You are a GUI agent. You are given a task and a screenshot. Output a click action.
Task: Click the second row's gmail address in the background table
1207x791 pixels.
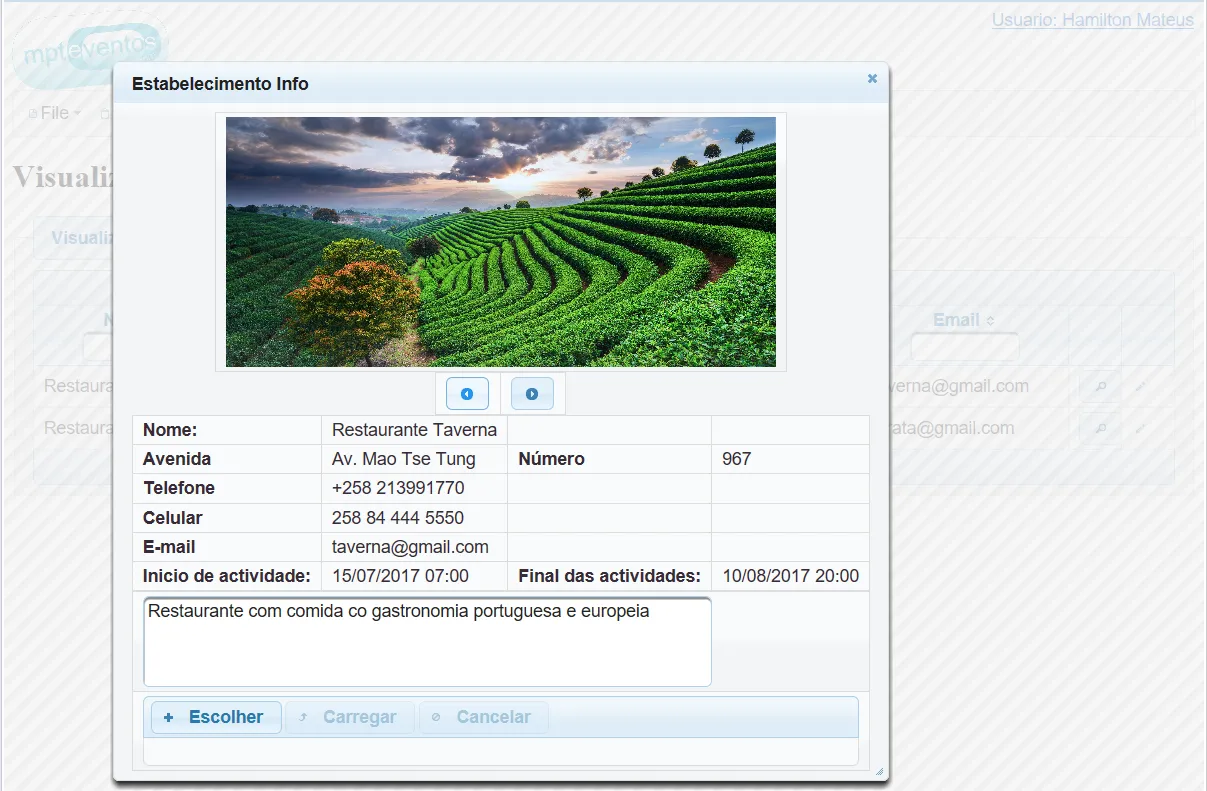click(951, 428)
